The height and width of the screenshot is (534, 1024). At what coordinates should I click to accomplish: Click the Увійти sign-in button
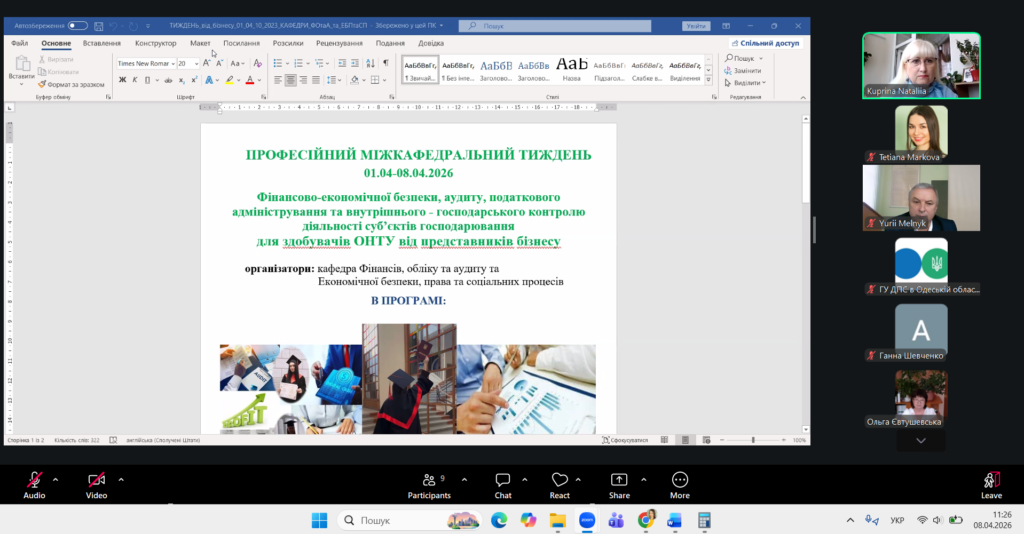tap(696, 26)
